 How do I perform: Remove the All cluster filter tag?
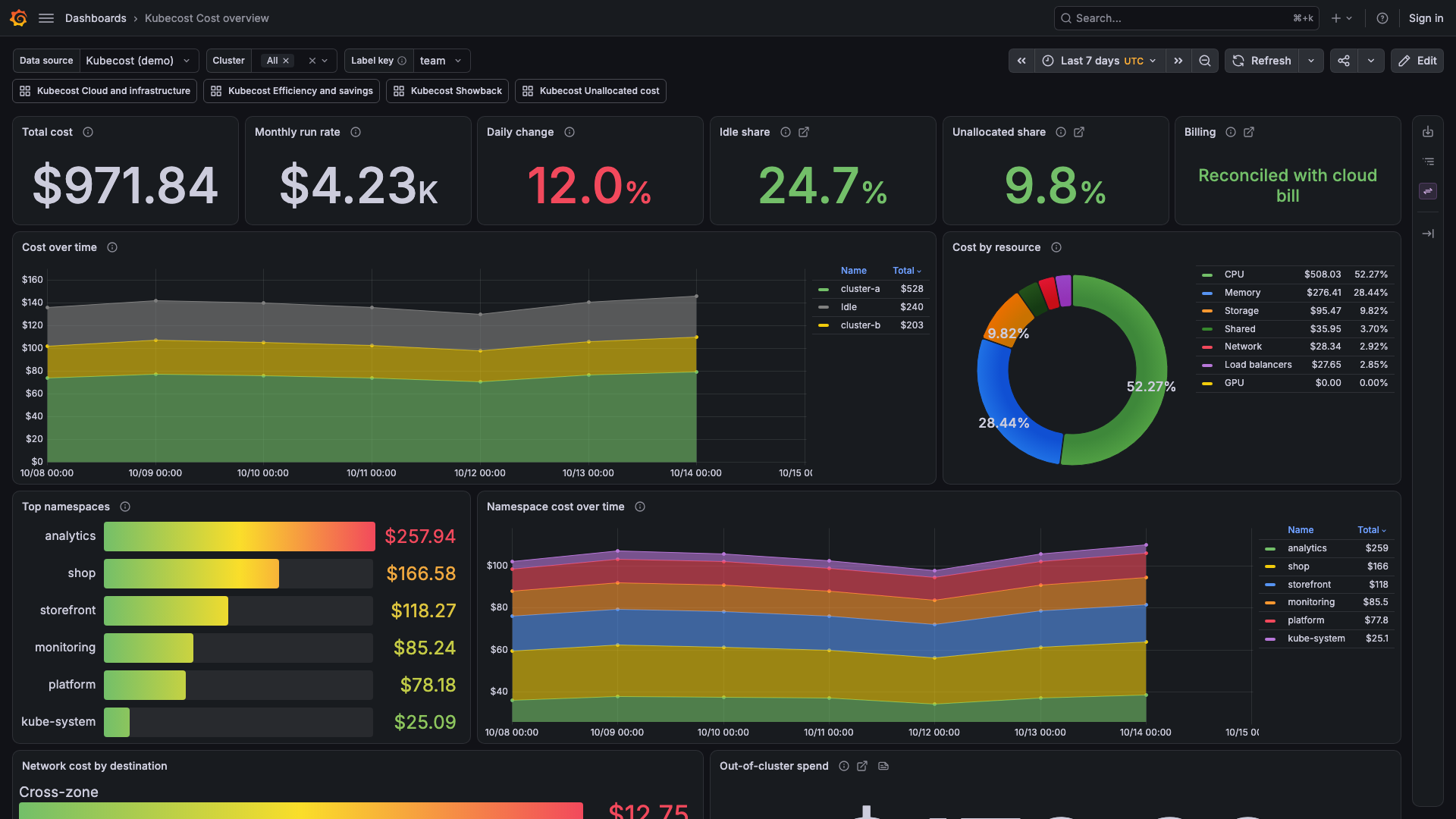(286, 61)
